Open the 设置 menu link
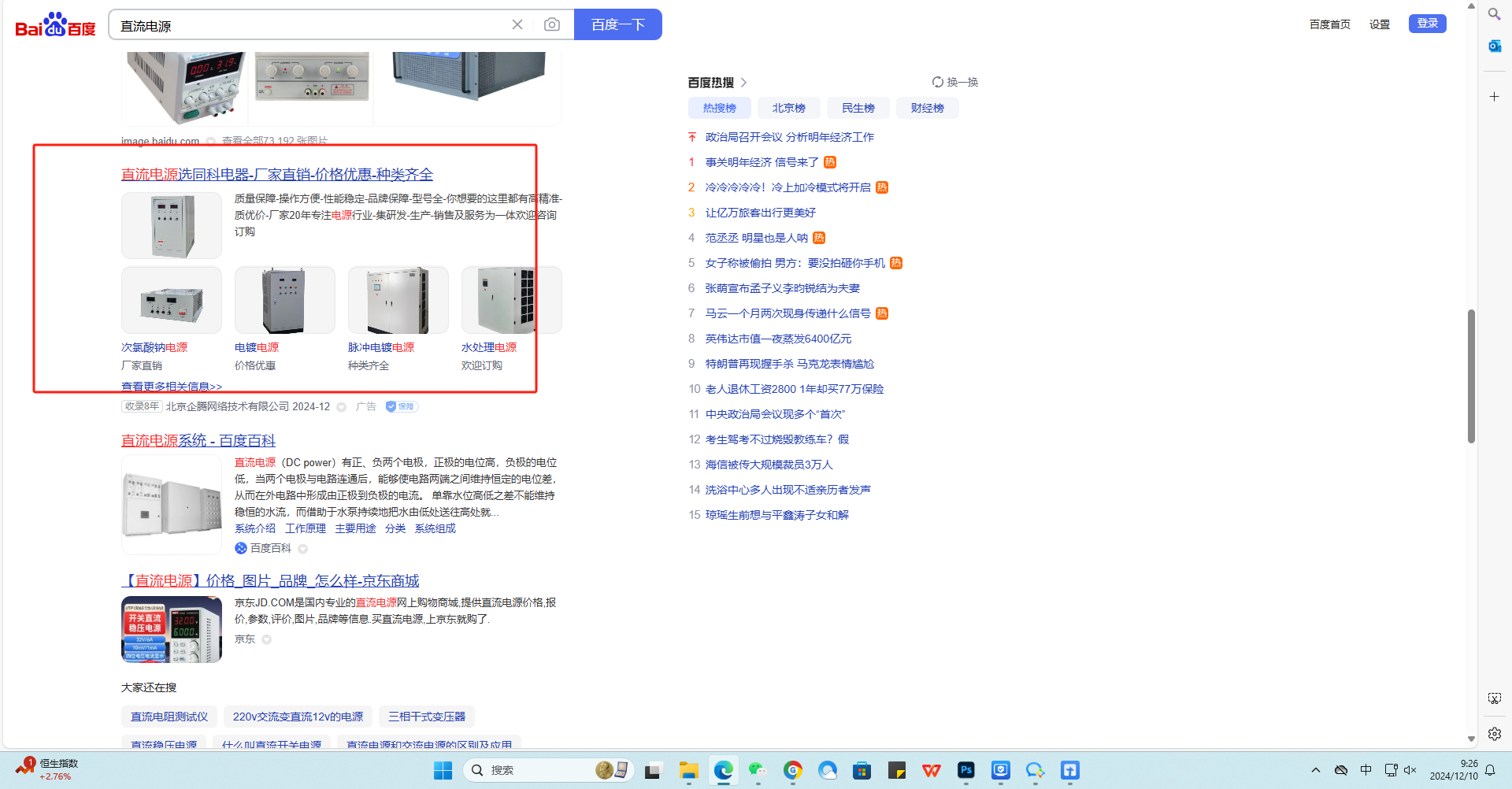1512x789 pixels. (1380, 24)
